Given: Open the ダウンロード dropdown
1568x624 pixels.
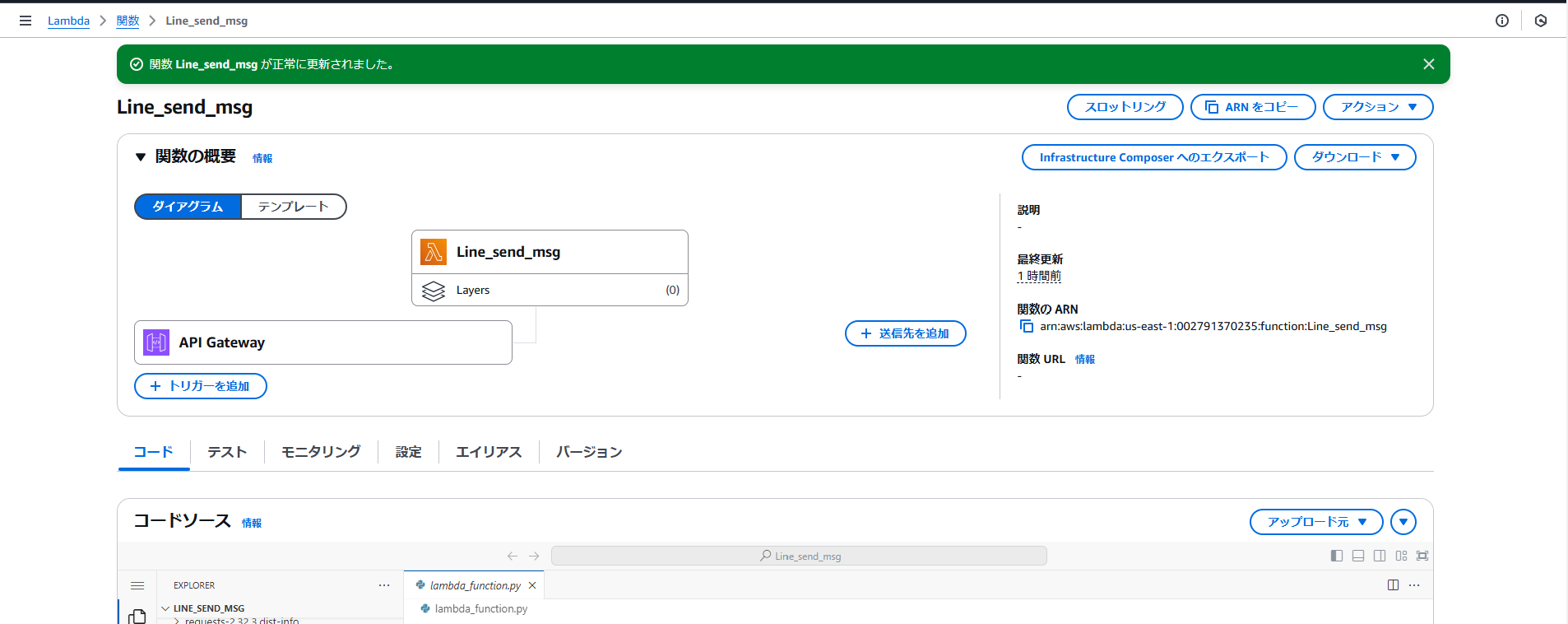Looking at the screenshot, I should 1355,157.
